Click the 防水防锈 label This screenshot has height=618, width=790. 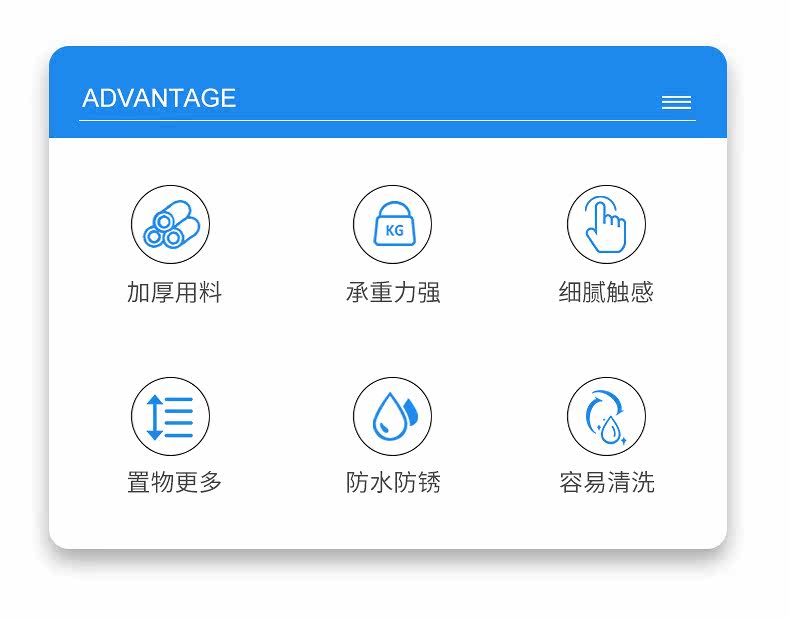[393, 483]
